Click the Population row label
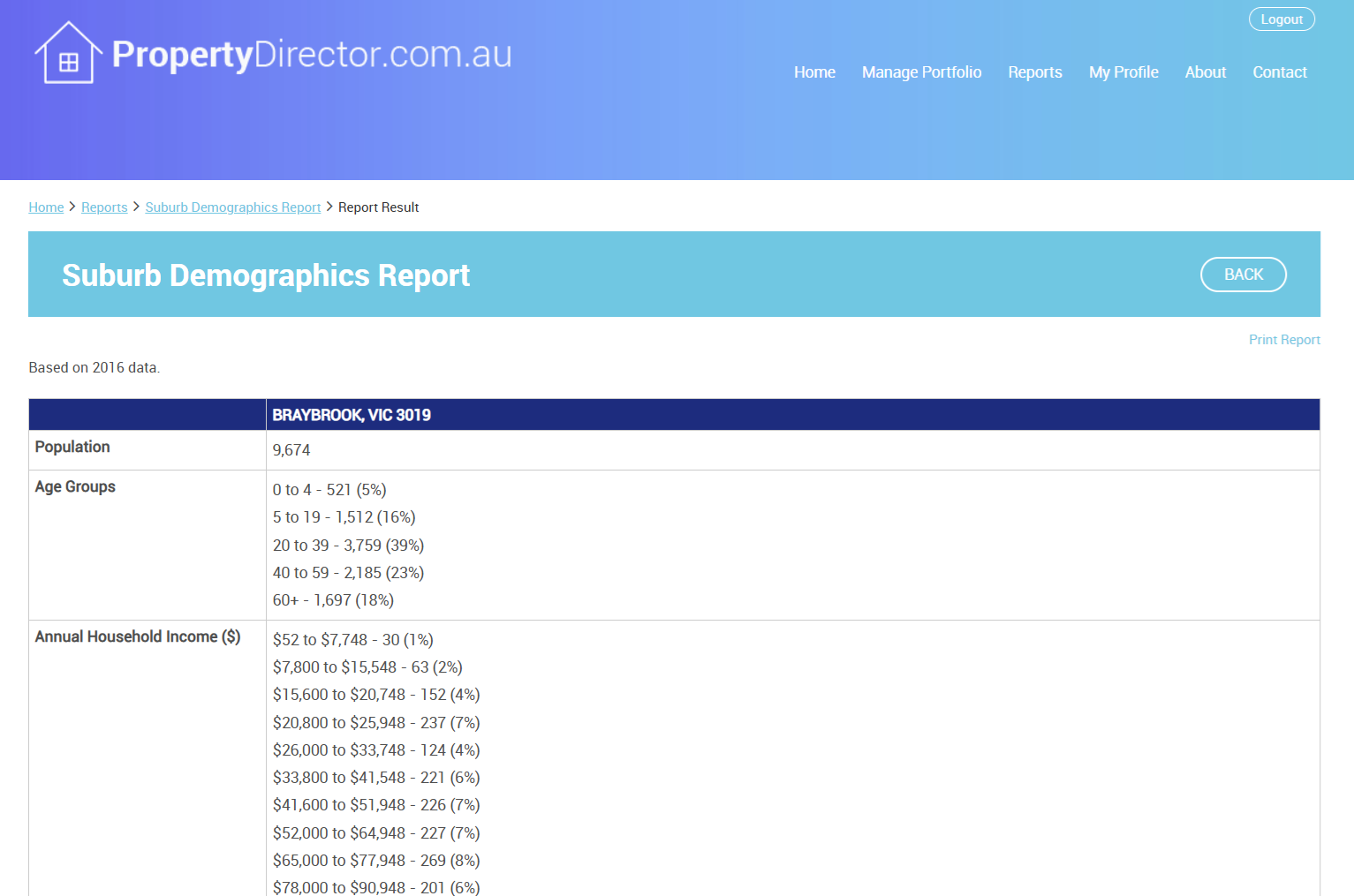Viewport: 1354px width, 896px height. 72,447
